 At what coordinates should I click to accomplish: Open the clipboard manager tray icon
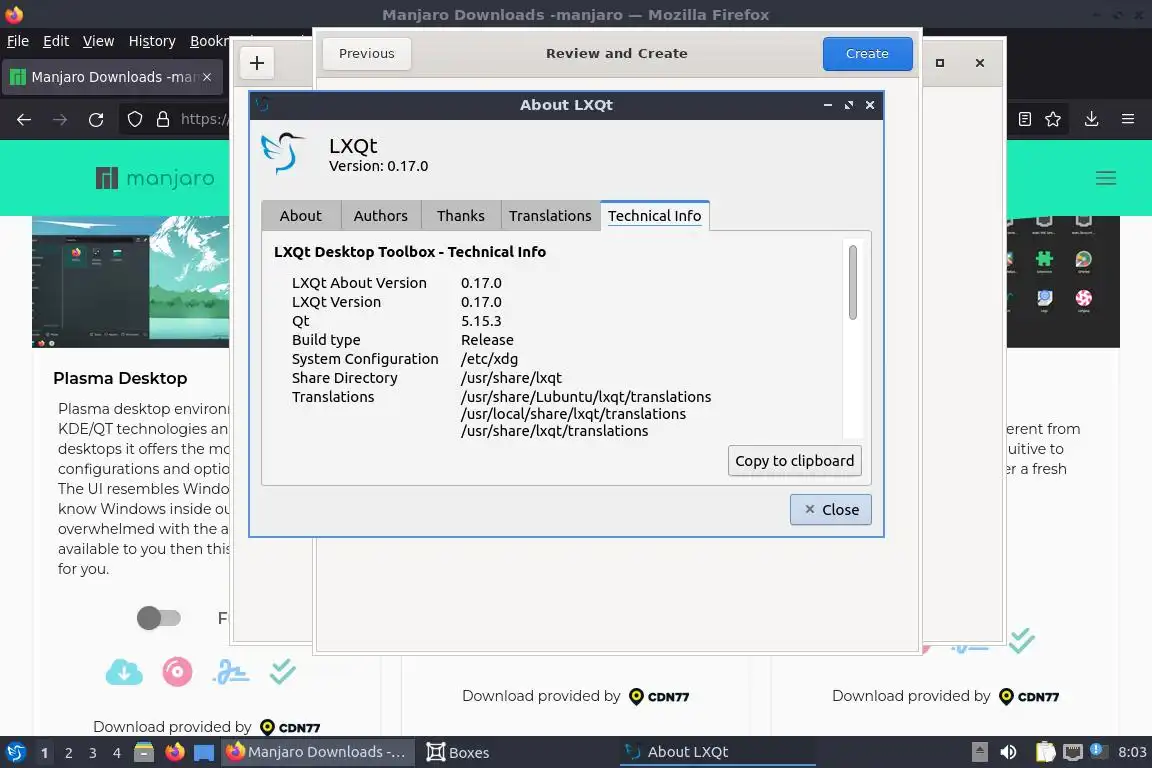click(1045, 752)
